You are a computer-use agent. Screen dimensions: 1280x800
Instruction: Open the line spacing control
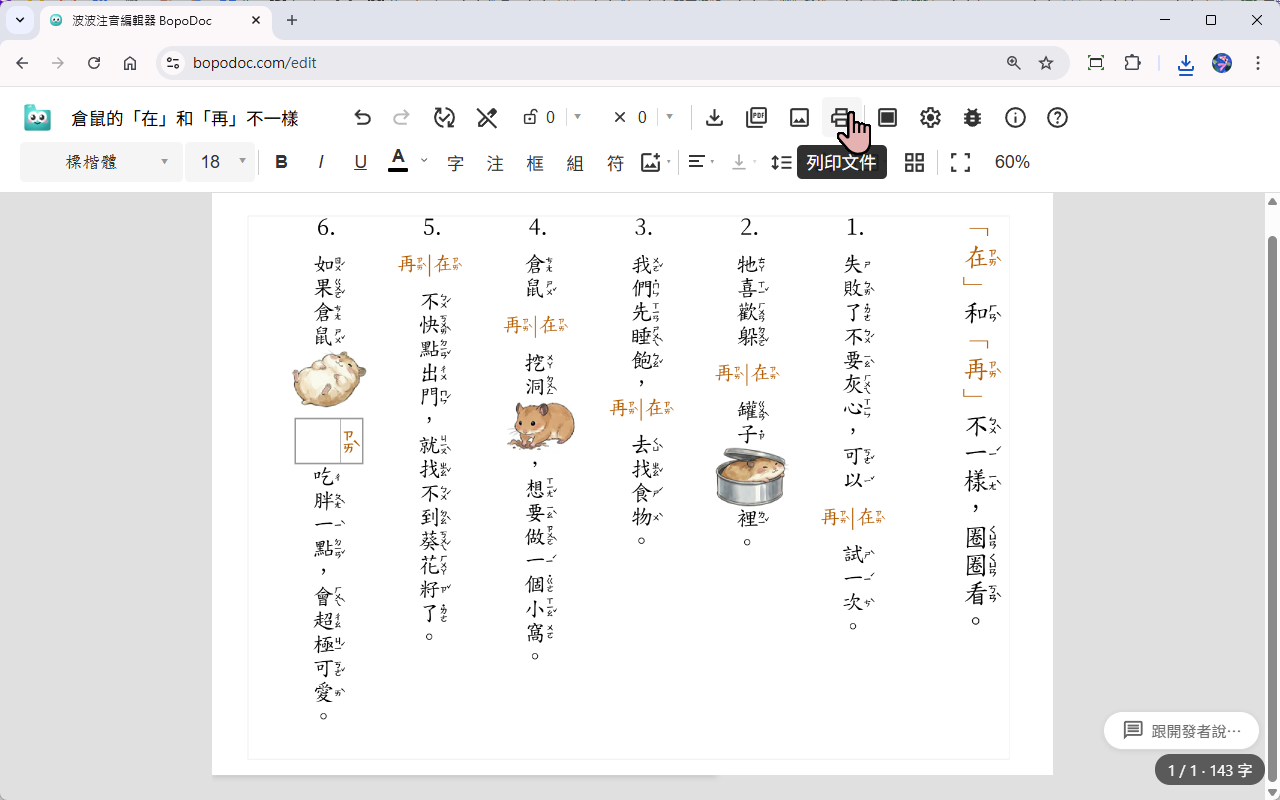pos(781,162)
